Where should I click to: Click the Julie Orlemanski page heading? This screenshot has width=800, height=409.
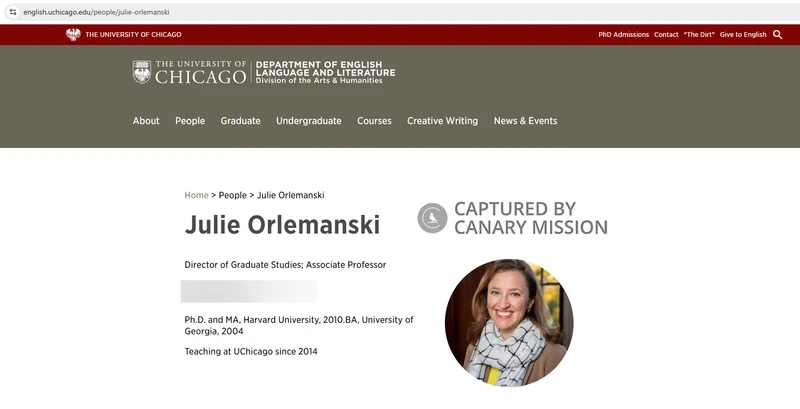pos(282,225)
